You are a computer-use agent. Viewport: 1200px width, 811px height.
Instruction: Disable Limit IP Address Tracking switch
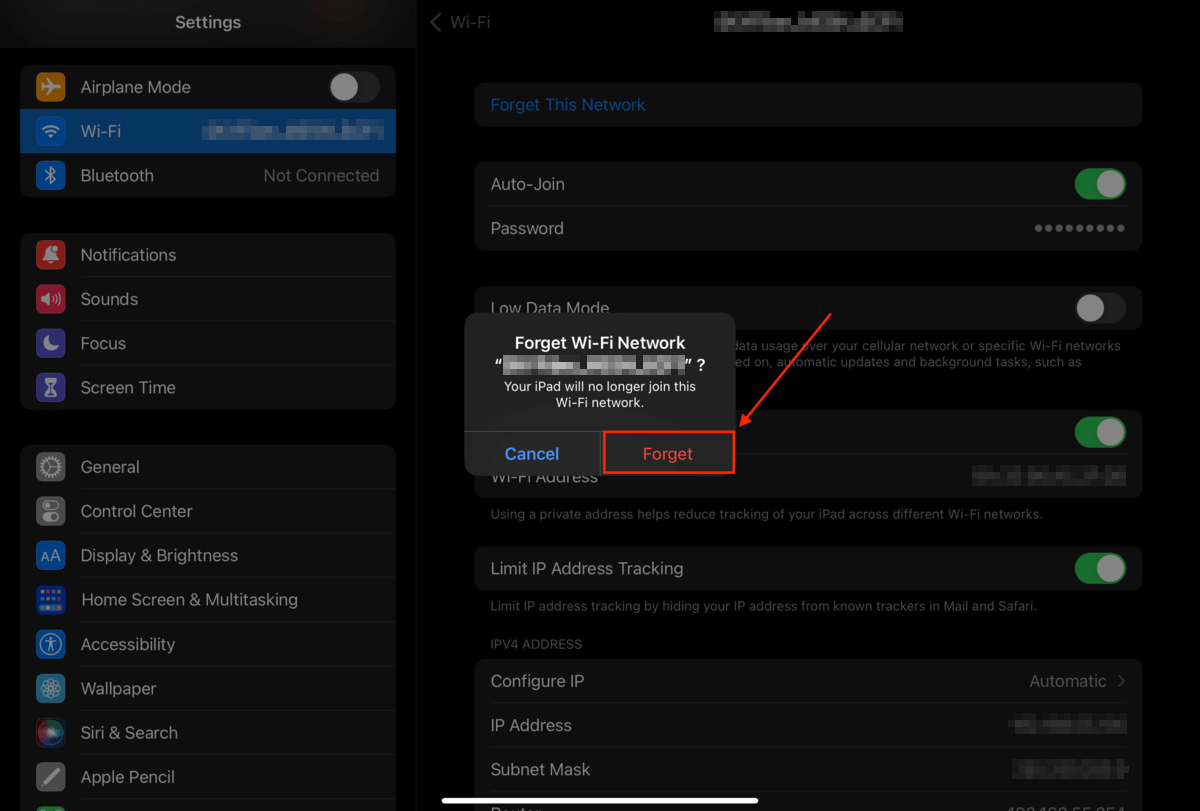point(1100,568)
